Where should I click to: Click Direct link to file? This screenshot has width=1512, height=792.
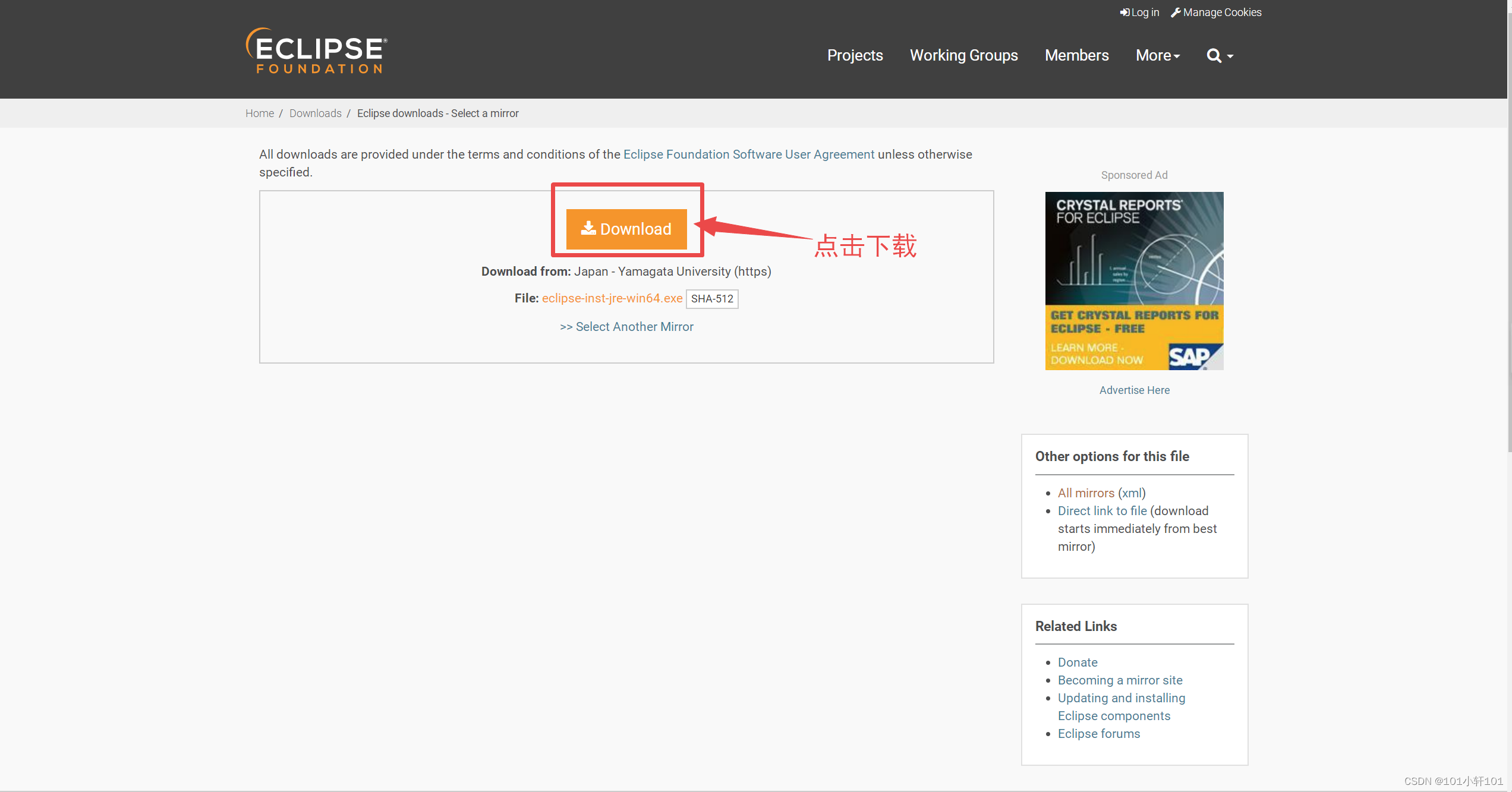[1102, 511]
